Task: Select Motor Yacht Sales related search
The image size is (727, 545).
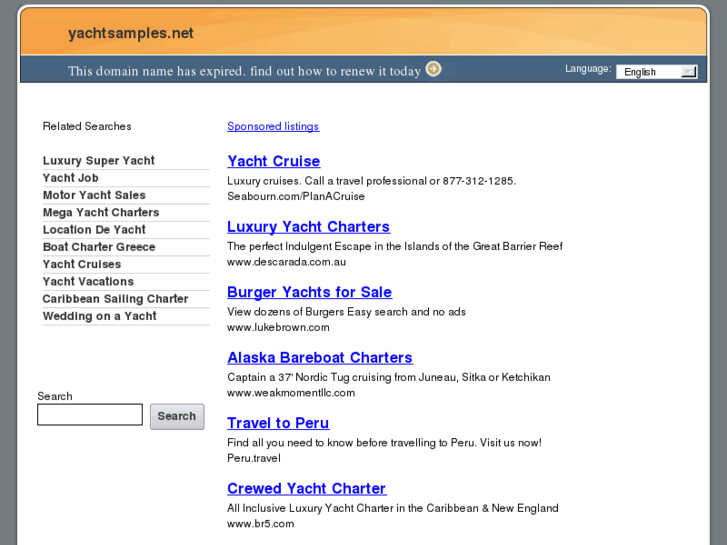Action: click(x=94, y=195)
